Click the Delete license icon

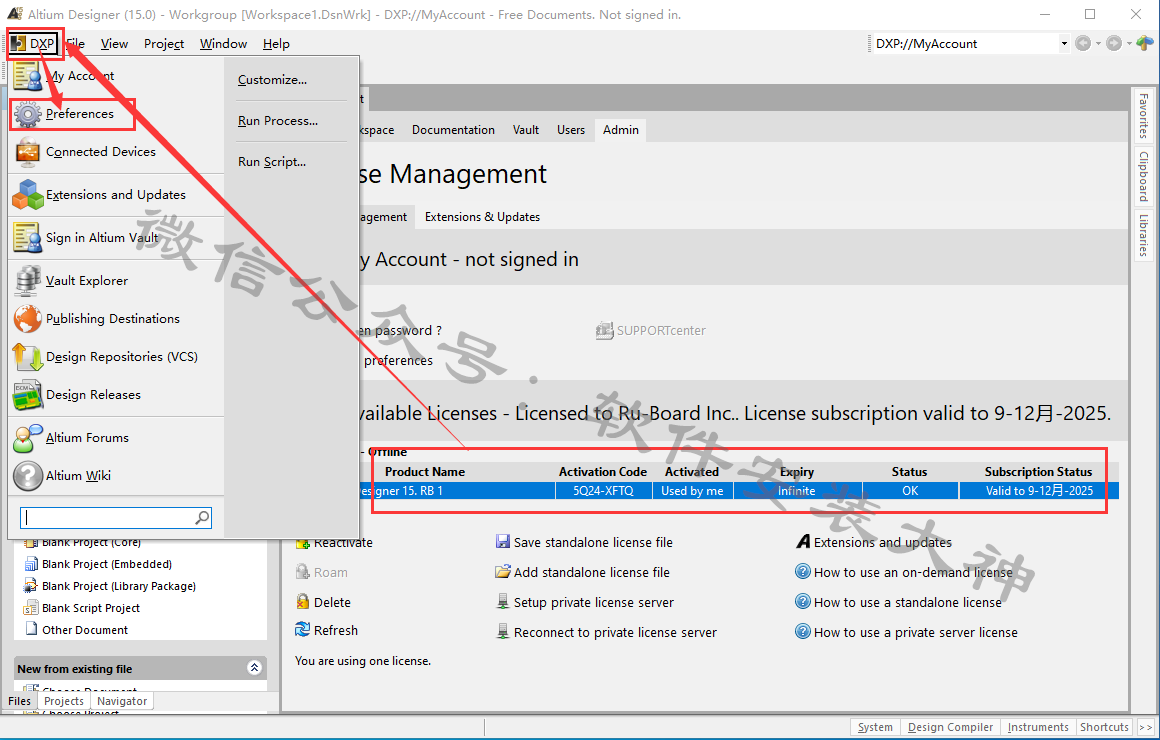click(303, 602)
